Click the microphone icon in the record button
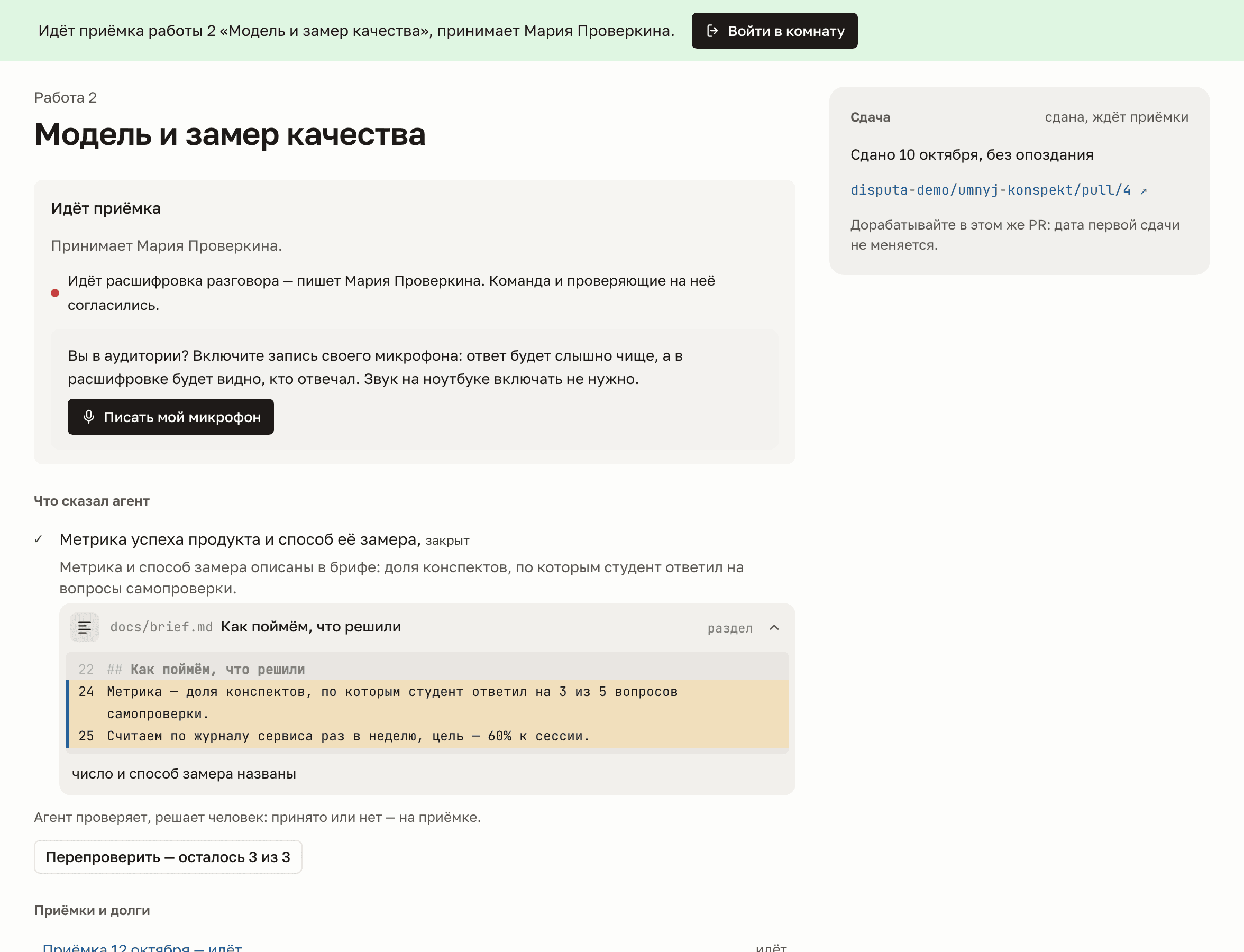The height and width of the screenshot is (952, 1244). 88,417
